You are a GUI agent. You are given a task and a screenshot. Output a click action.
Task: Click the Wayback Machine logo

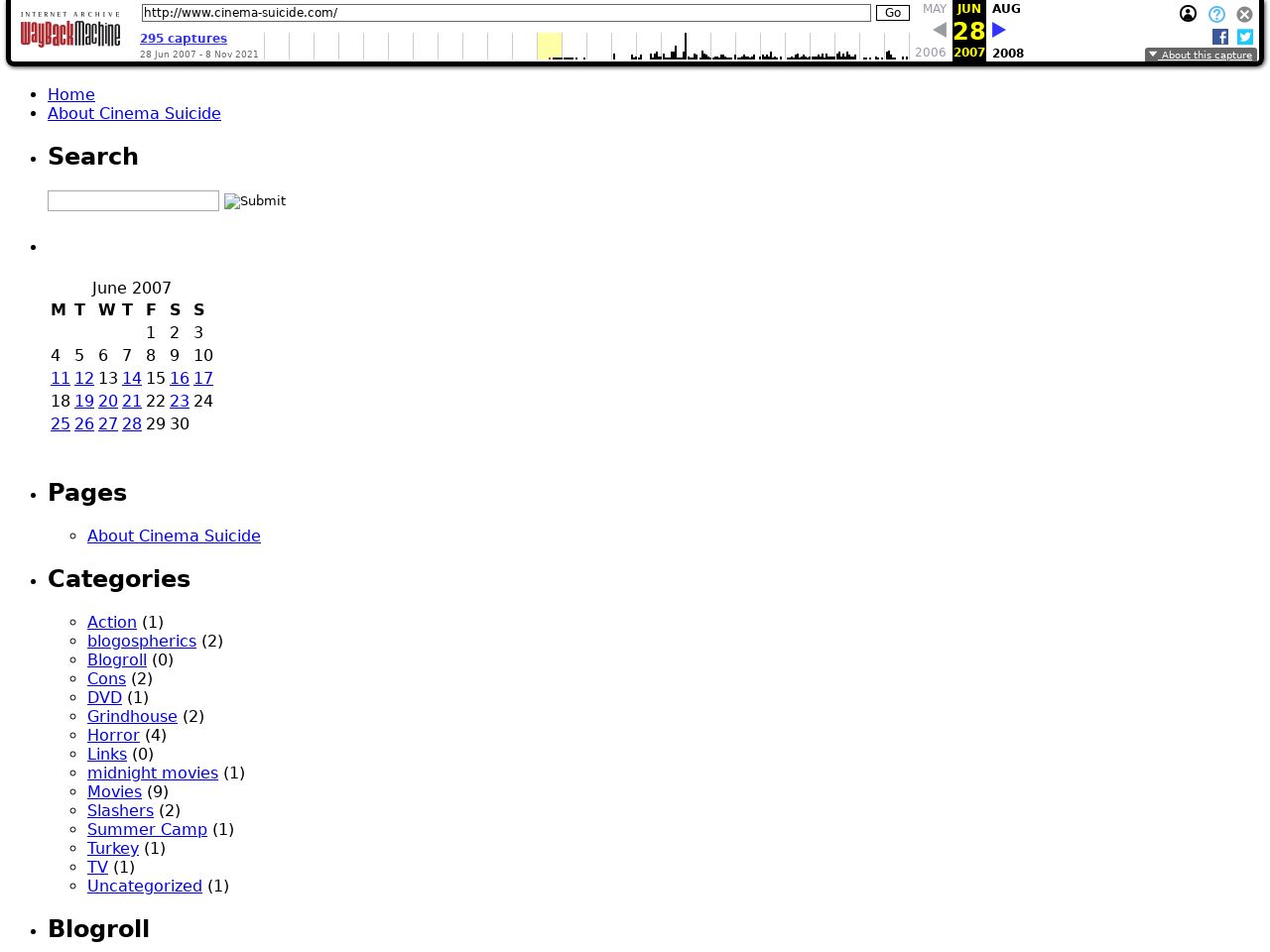[x=69, y=31]
